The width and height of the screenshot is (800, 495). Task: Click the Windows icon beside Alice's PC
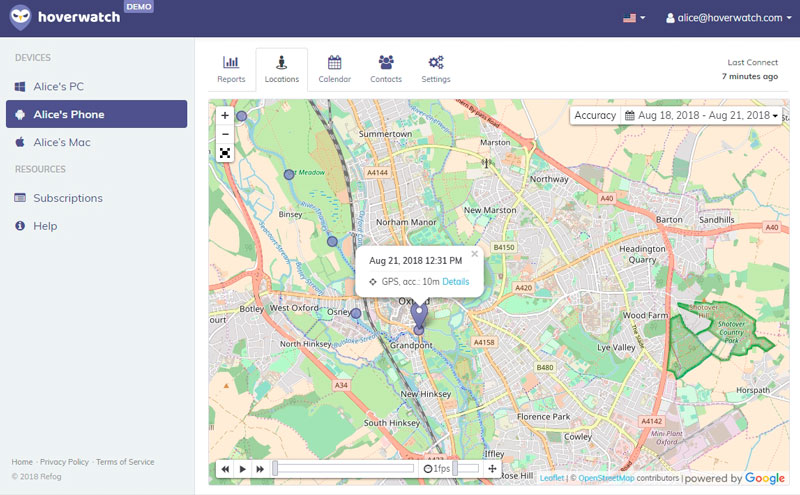20,87
